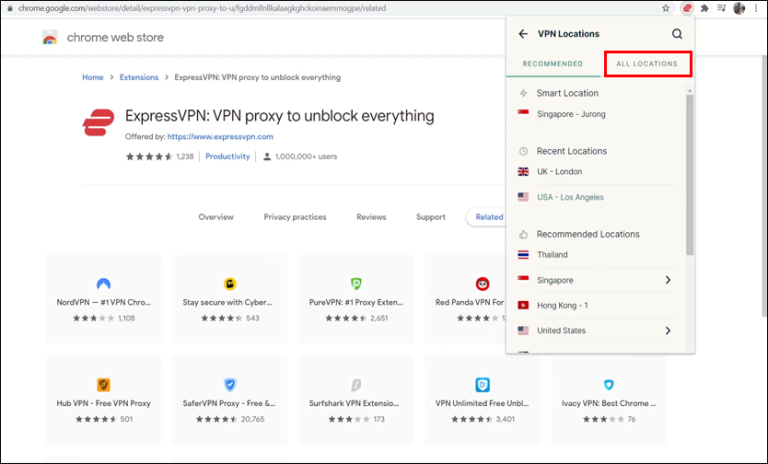Open the Privacy practices tab

(x=295, y=217)
